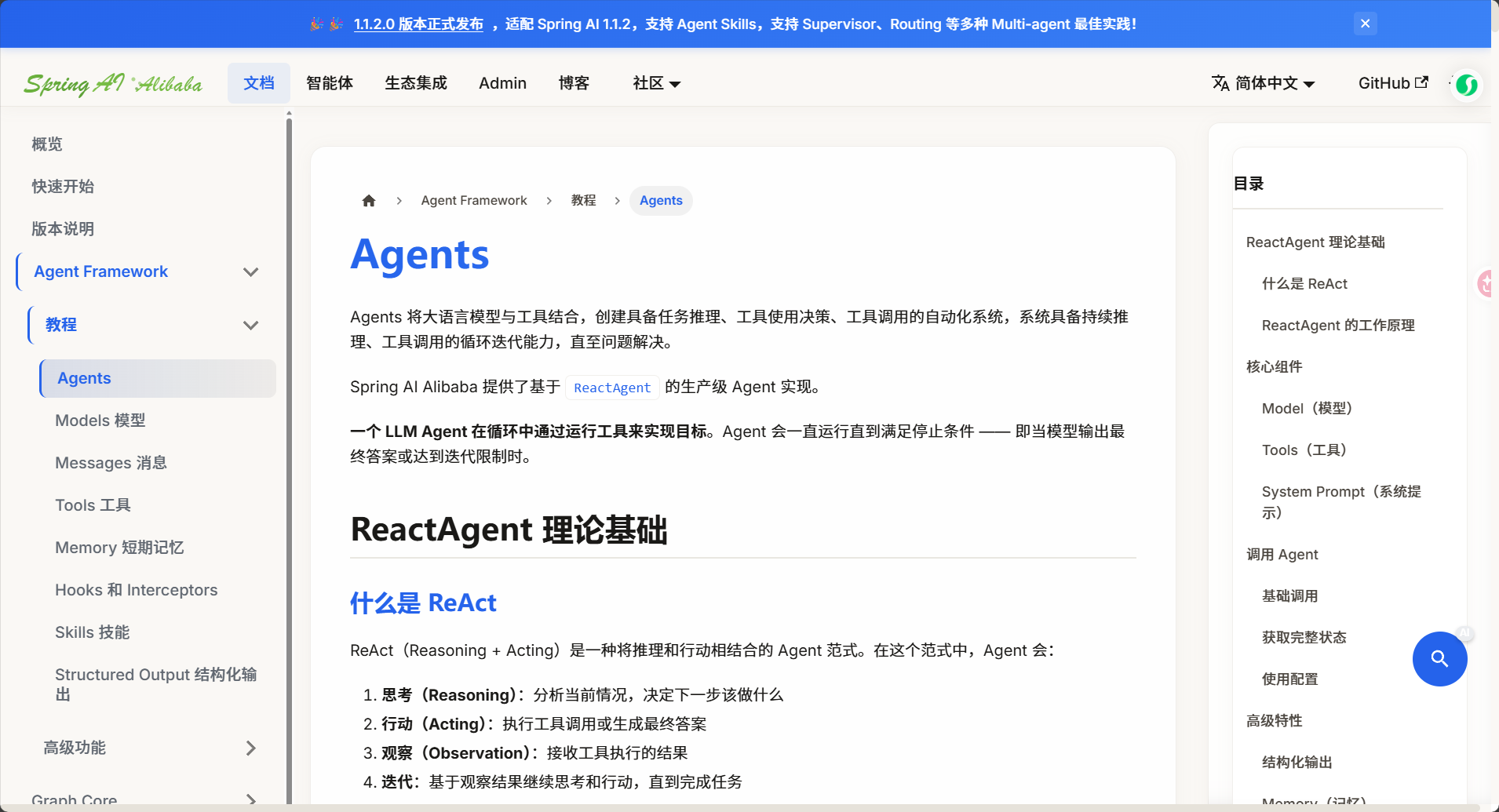This screenshot has height=812, width=1499.
Task: Open the 快速开始 sidebar page
Action: click(x=63, y=187)
